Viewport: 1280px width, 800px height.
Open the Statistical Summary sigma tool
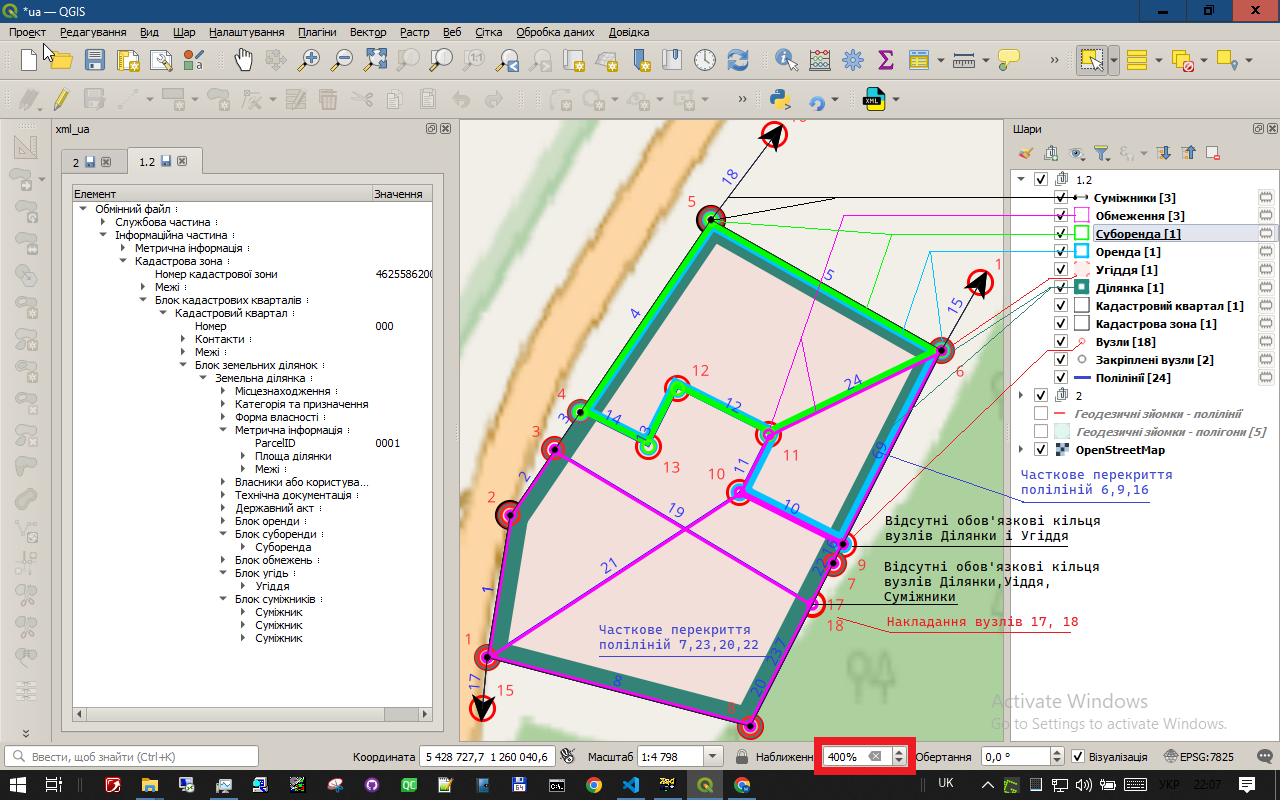point(885,59)
